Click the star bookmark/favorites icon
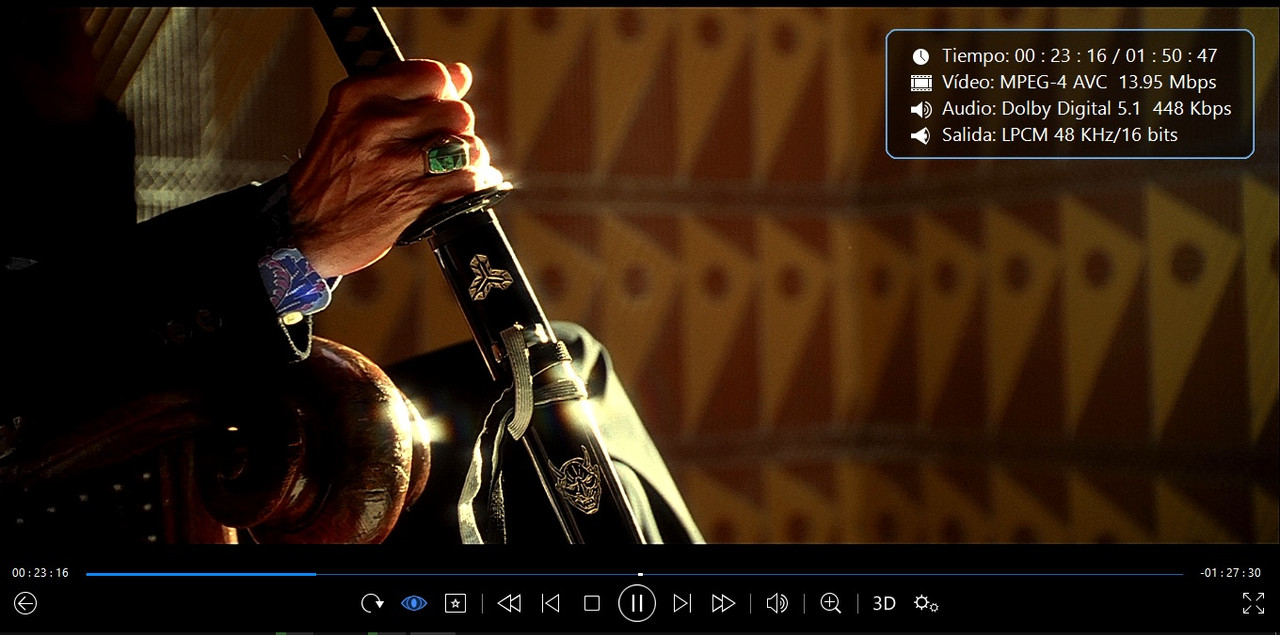The width and height of the screenshot is (1280, 635). (455, 603)
